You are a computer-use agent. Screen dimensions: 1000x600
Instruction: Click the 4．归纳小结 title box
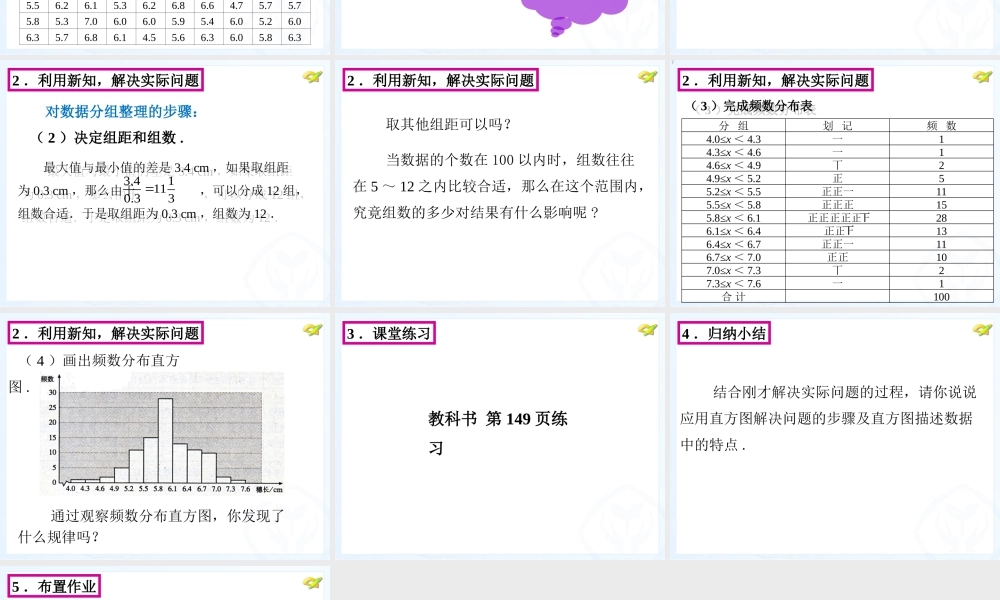pos(724,333)
